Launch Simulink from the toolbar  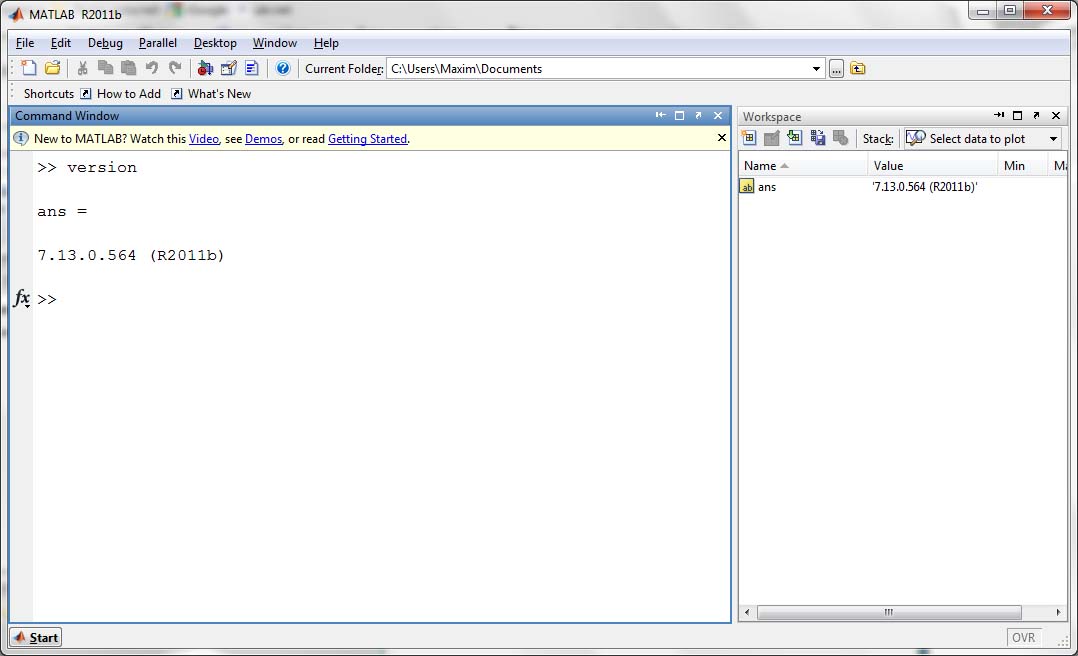205,68
